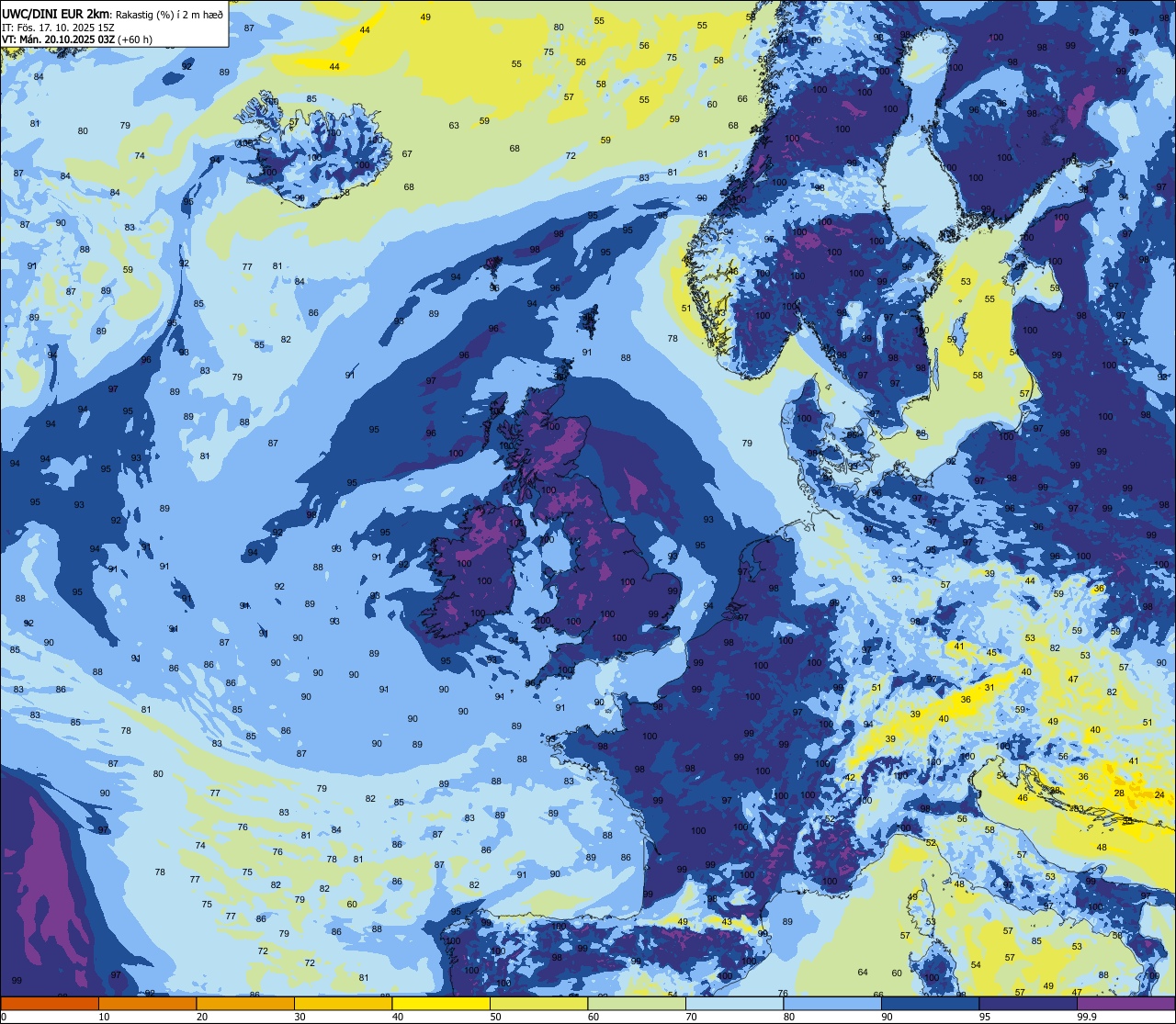Click the map humidity value "28"
The image size is (1176, 1024).
tap(1119, 793)
